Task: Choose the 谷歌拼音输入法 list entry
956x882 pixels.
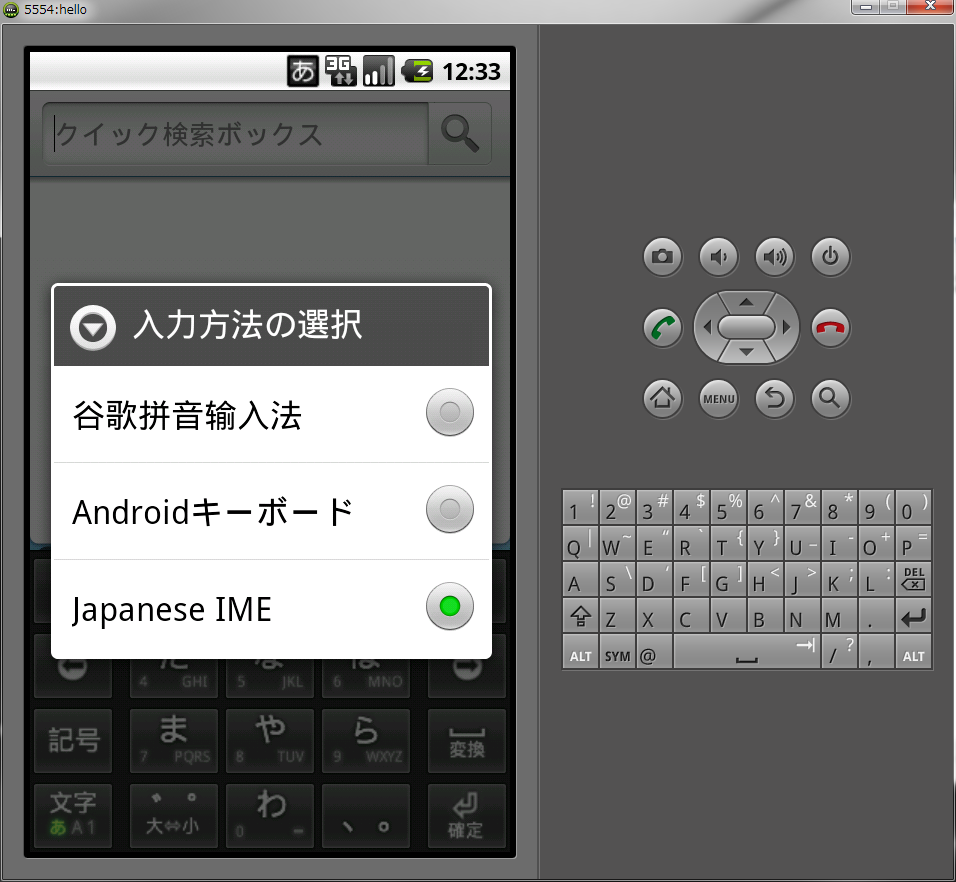Action: (x=271, y=414)
